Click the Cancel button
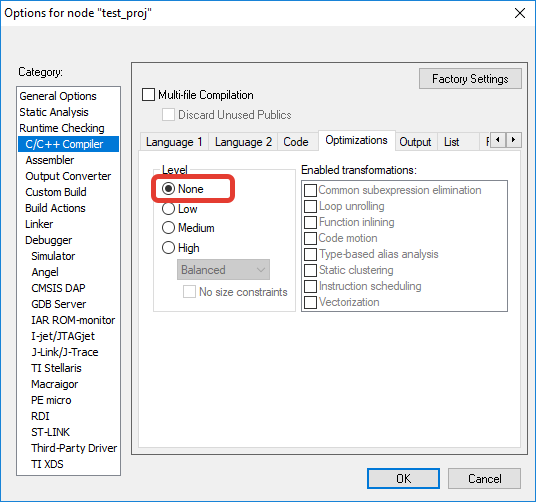536x502 pixels. click(484, 478)
